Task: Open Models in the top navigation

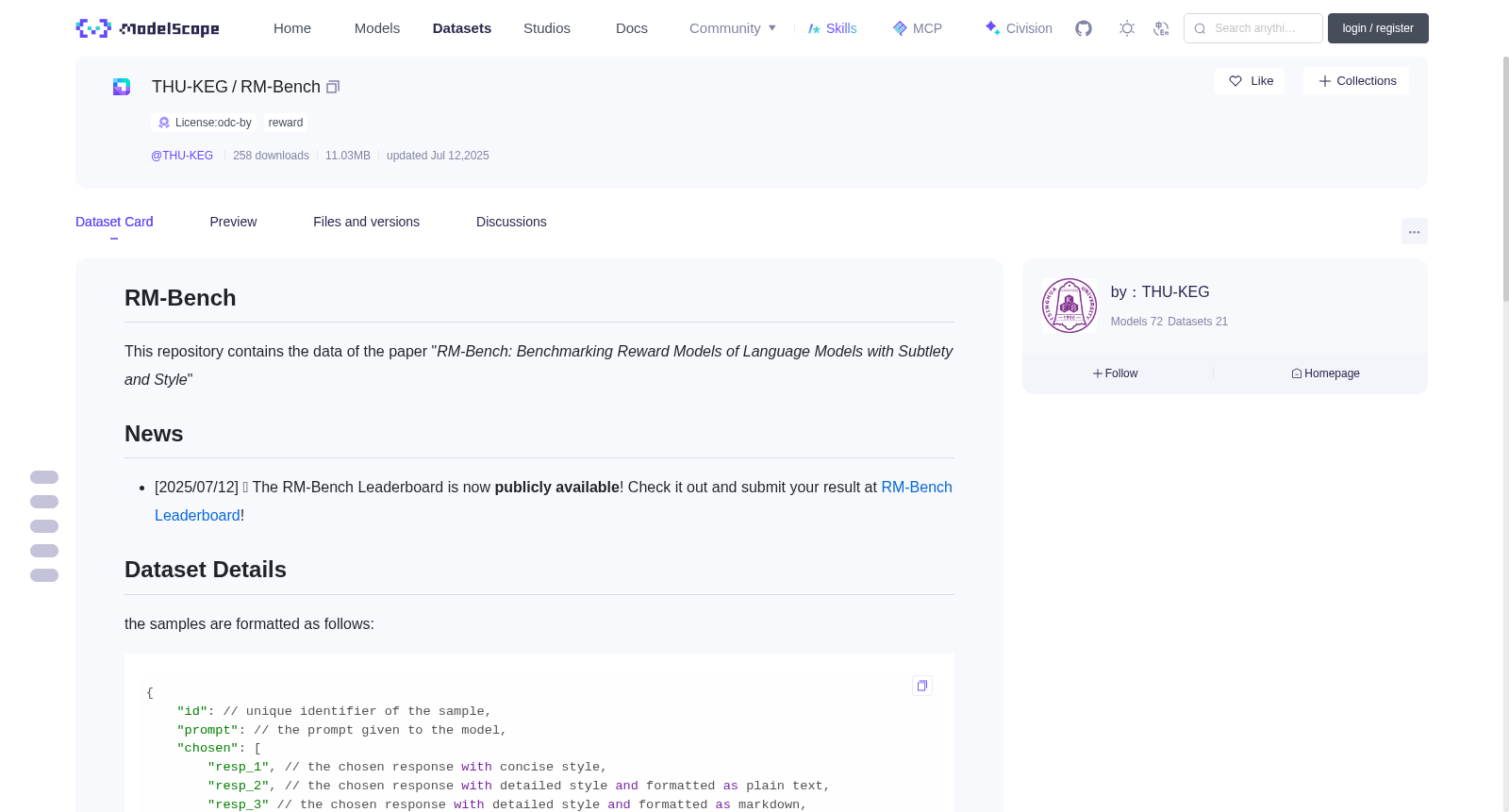Action: (377, 28)
